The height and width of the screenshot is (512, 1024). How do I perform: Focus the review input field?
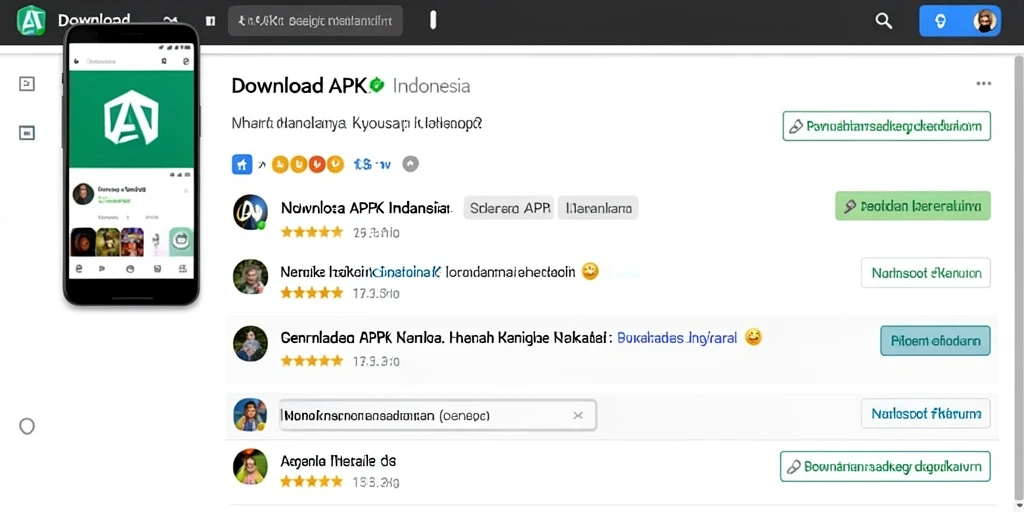pos(438,415)
